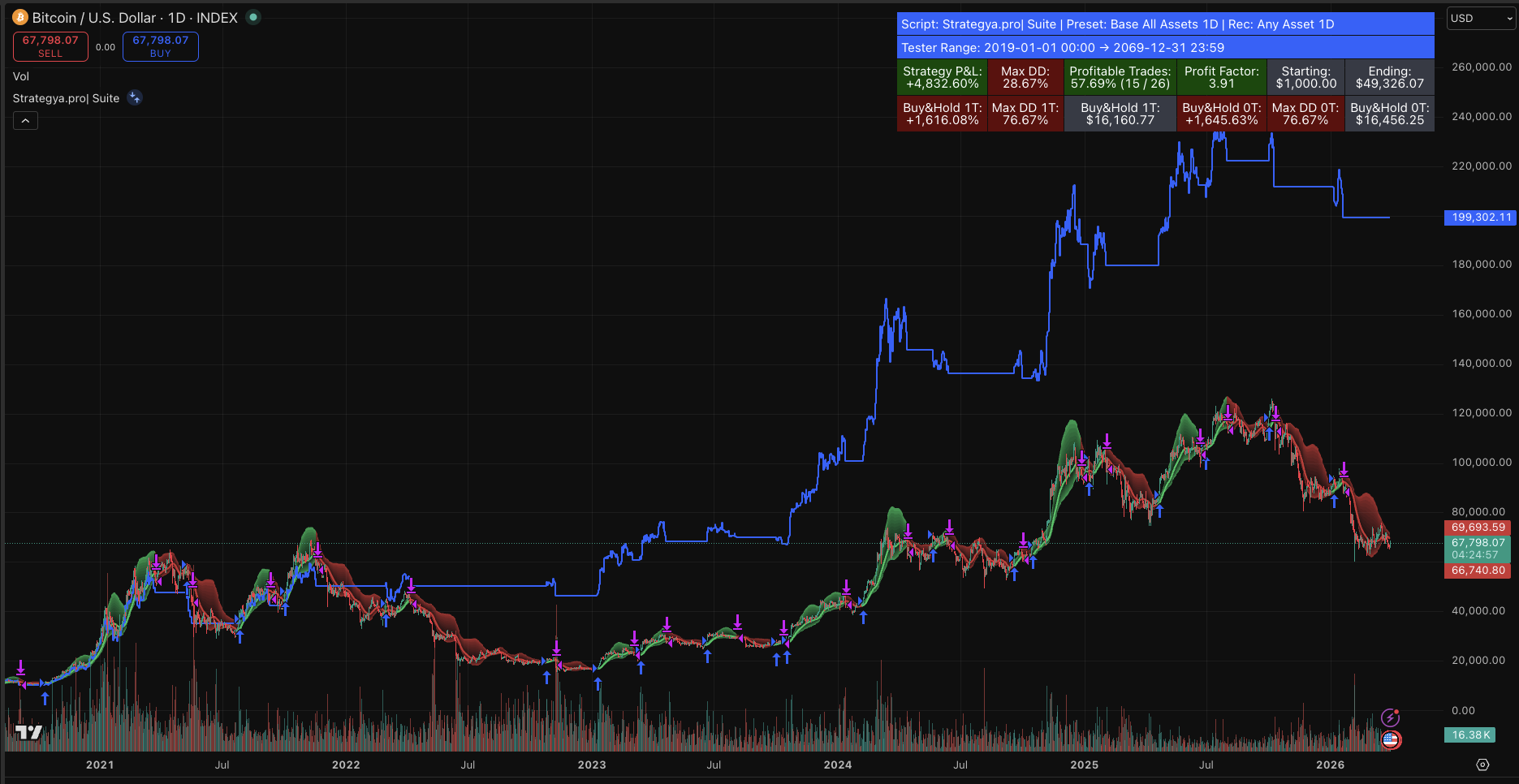Screen dimensions: 1519x784
Task: Click the Starting $1,000.00 cell
Action: point(1305,78)
